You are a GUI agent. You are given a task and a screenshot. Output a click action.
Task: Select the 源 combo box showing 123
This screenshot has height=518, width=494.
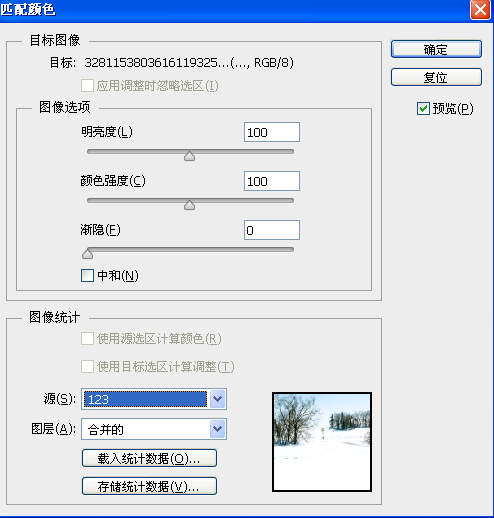(x=154, y=399)
